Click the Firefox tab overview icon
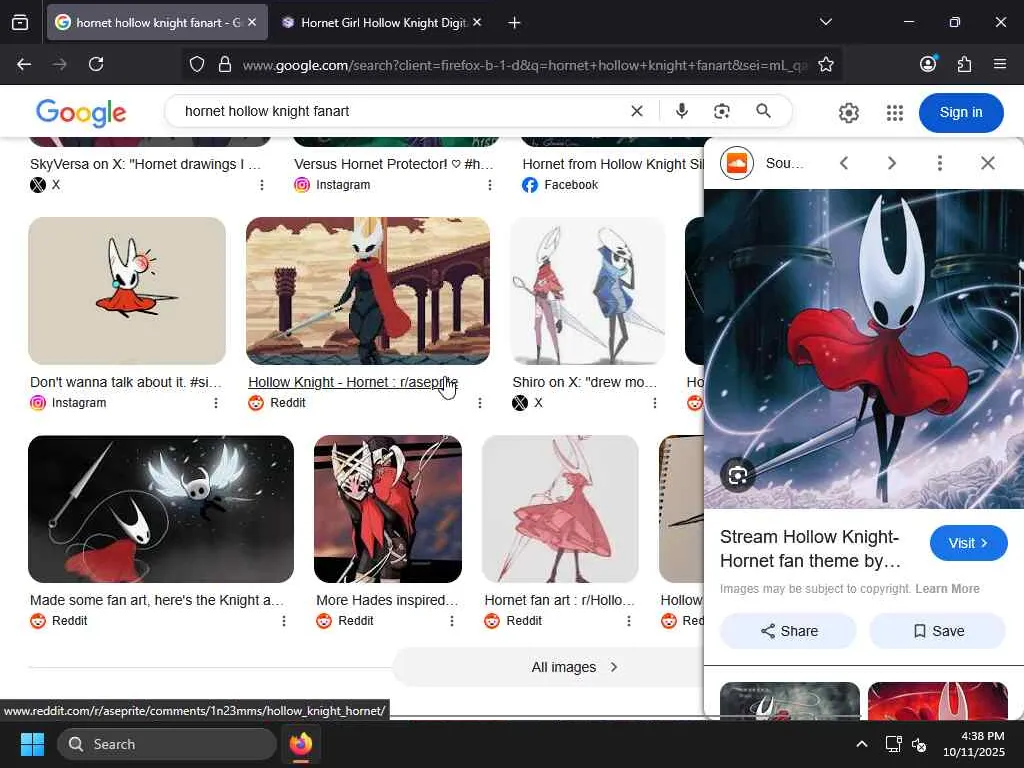Image resolution: width=1024 pixels, height=768 pixels. [20, 23]
